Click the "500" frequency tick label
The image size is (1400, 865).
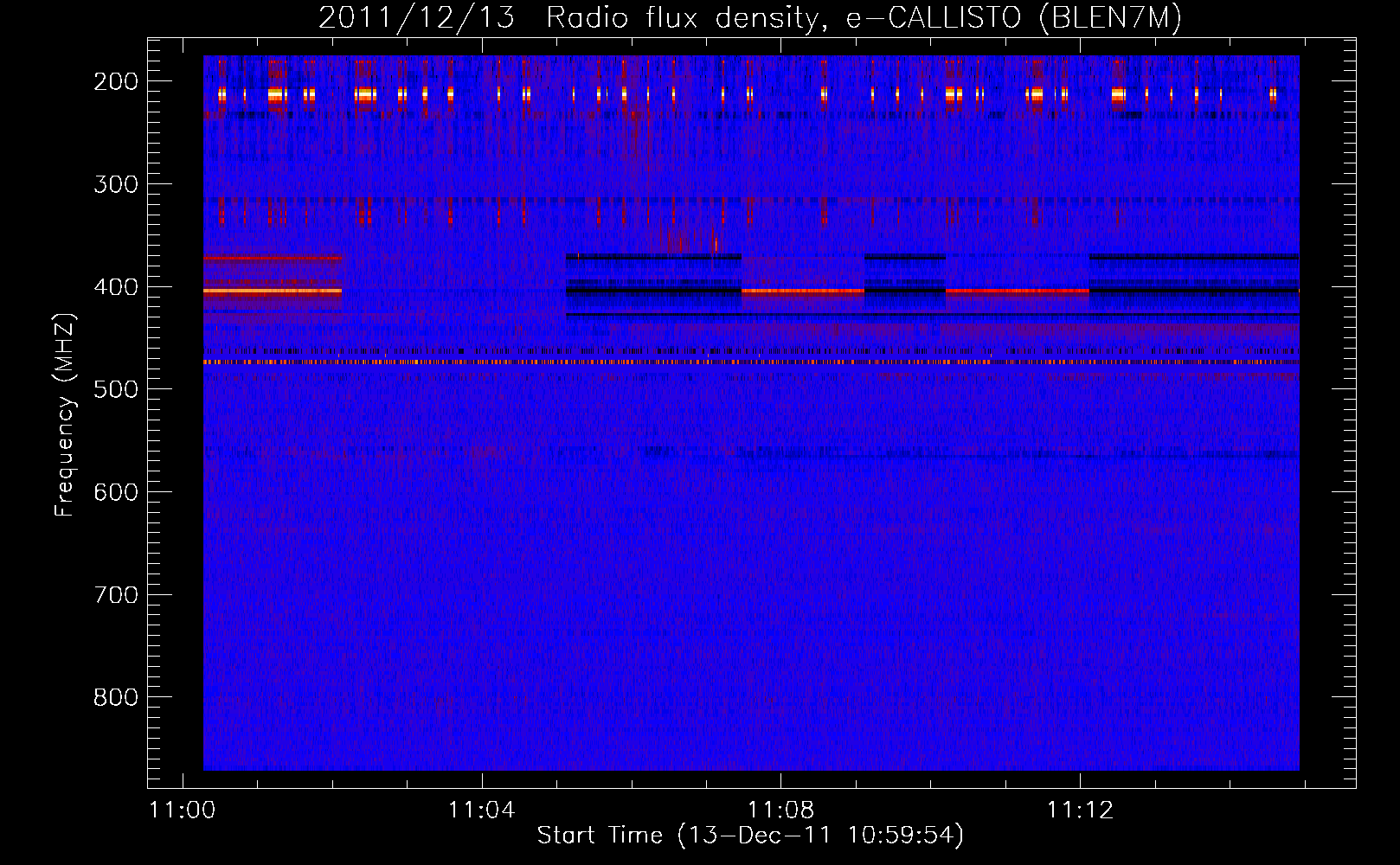pos(116,389)
